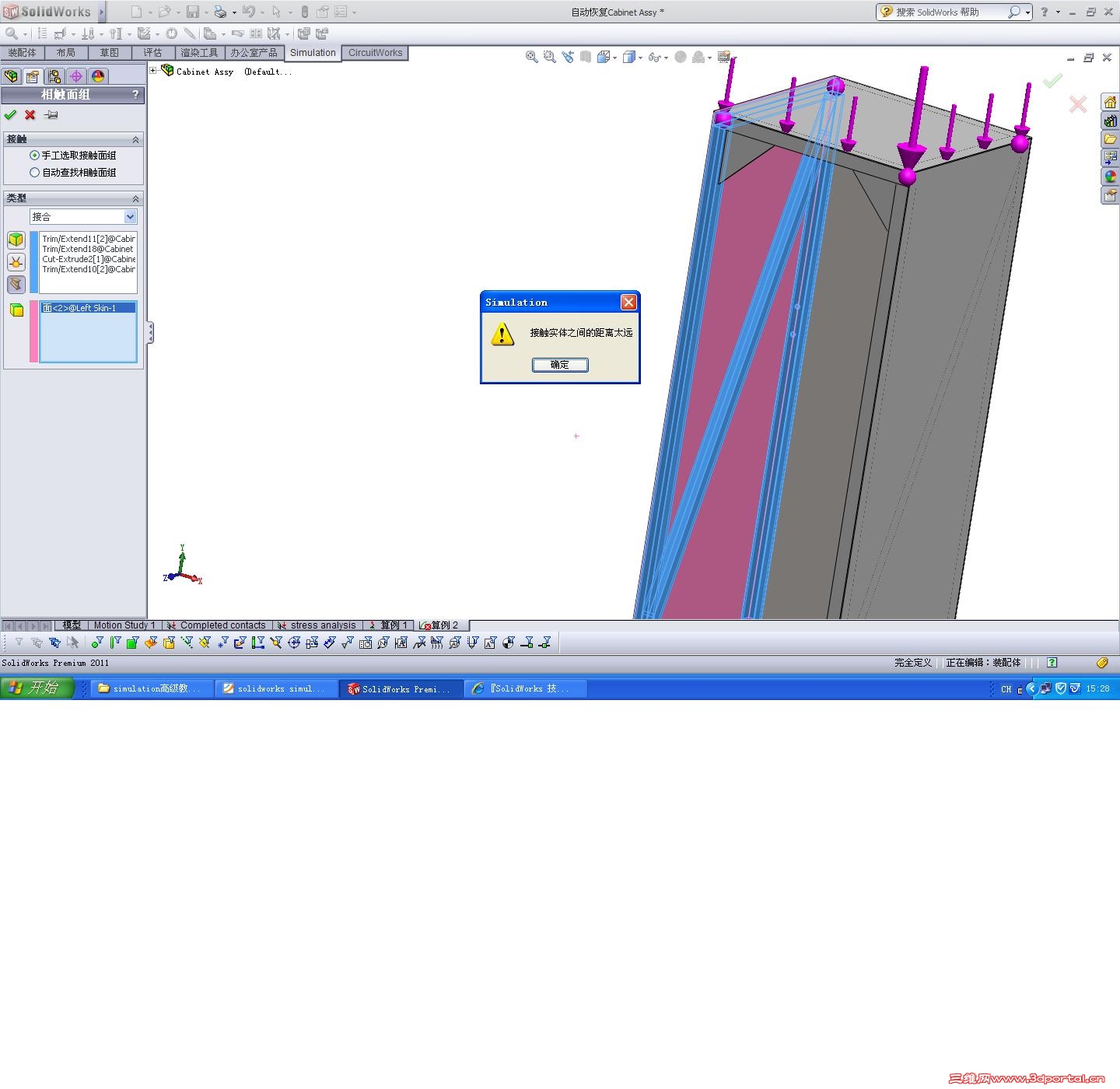Click the New document icon
This screenshot has width=1120, height=1089.
pyautogui.click(x=137, y=12)
